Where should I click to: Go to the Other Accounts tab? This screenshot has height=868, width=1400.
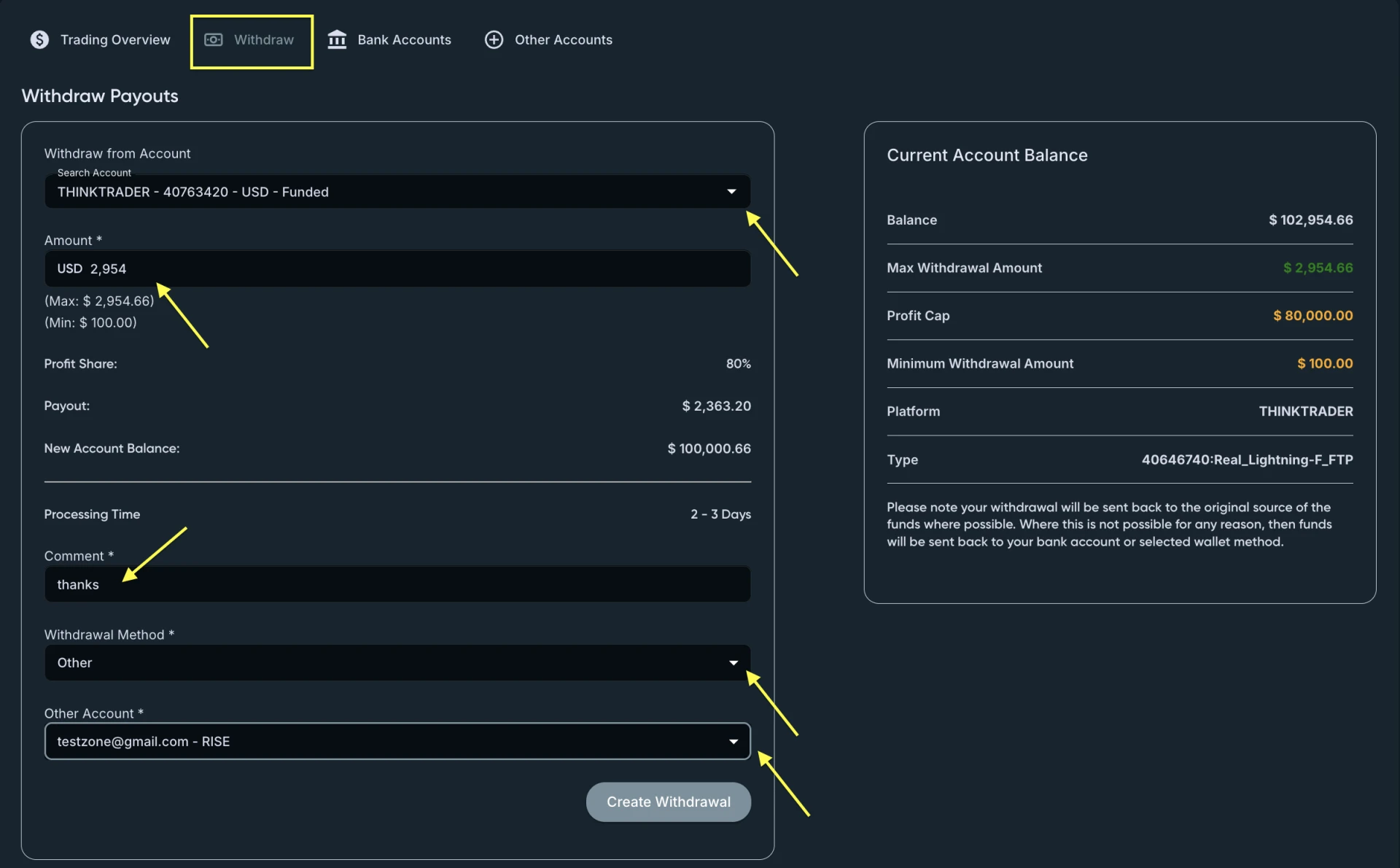[563, 39]
